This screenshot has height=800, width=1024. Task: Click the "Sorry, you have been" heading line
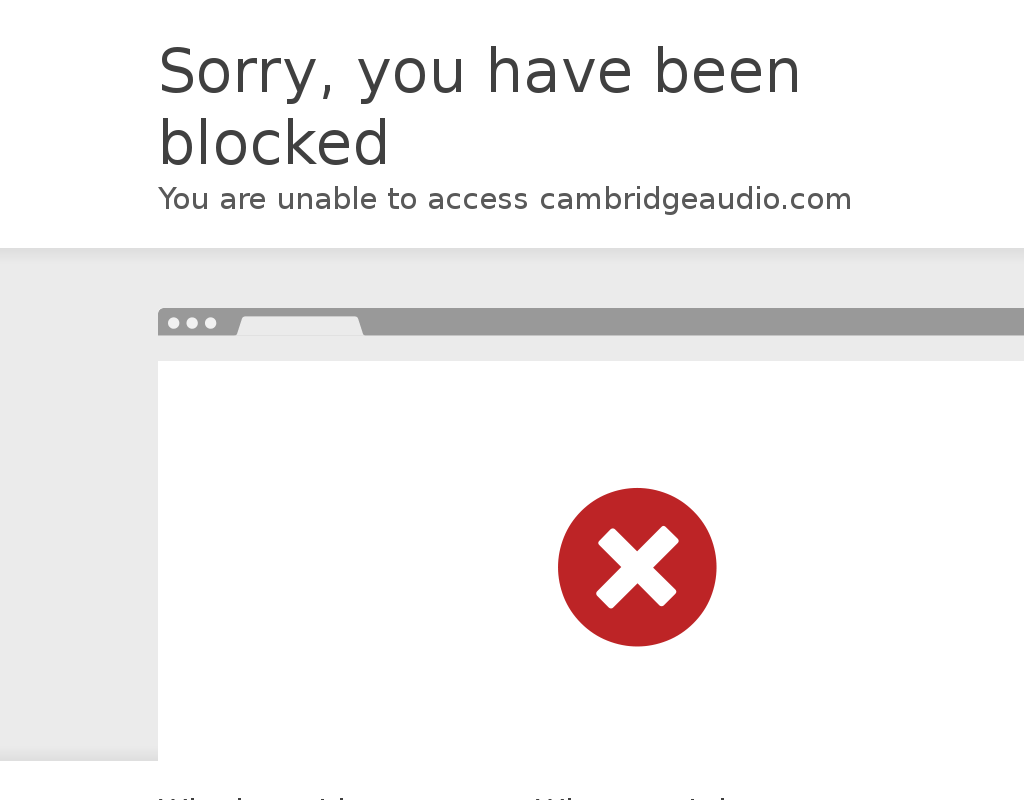click(x=479, y=72)
